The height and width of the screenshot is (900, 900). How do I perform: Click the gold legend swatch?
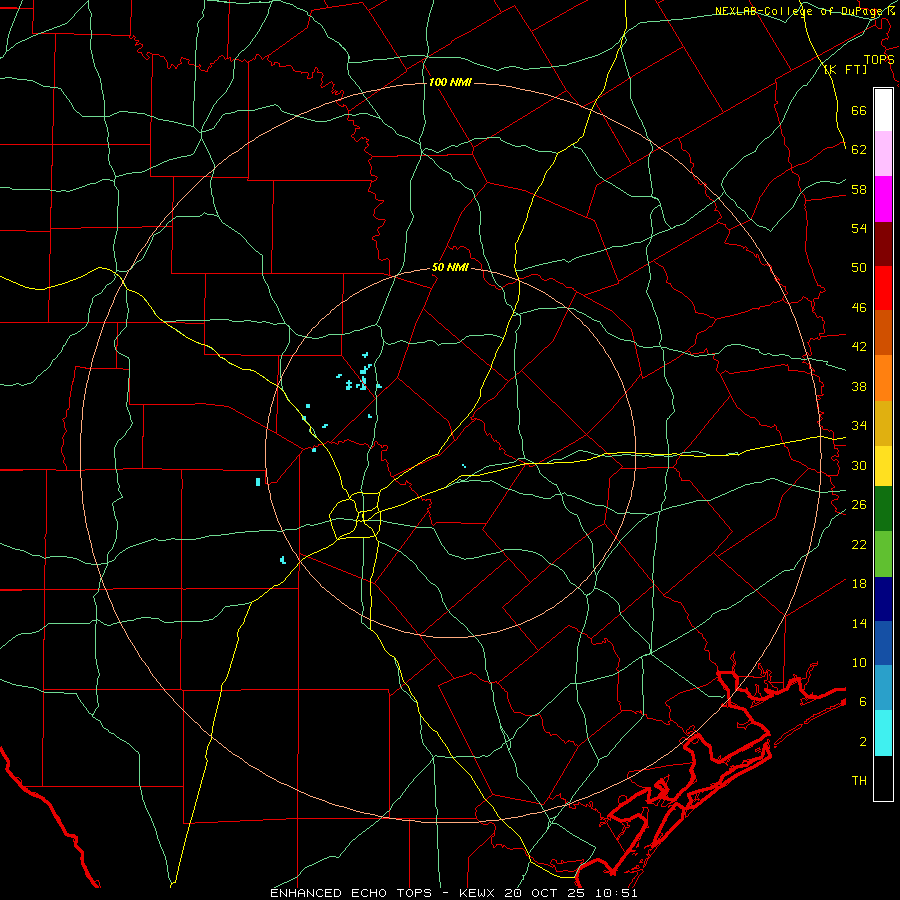[883, 423]
